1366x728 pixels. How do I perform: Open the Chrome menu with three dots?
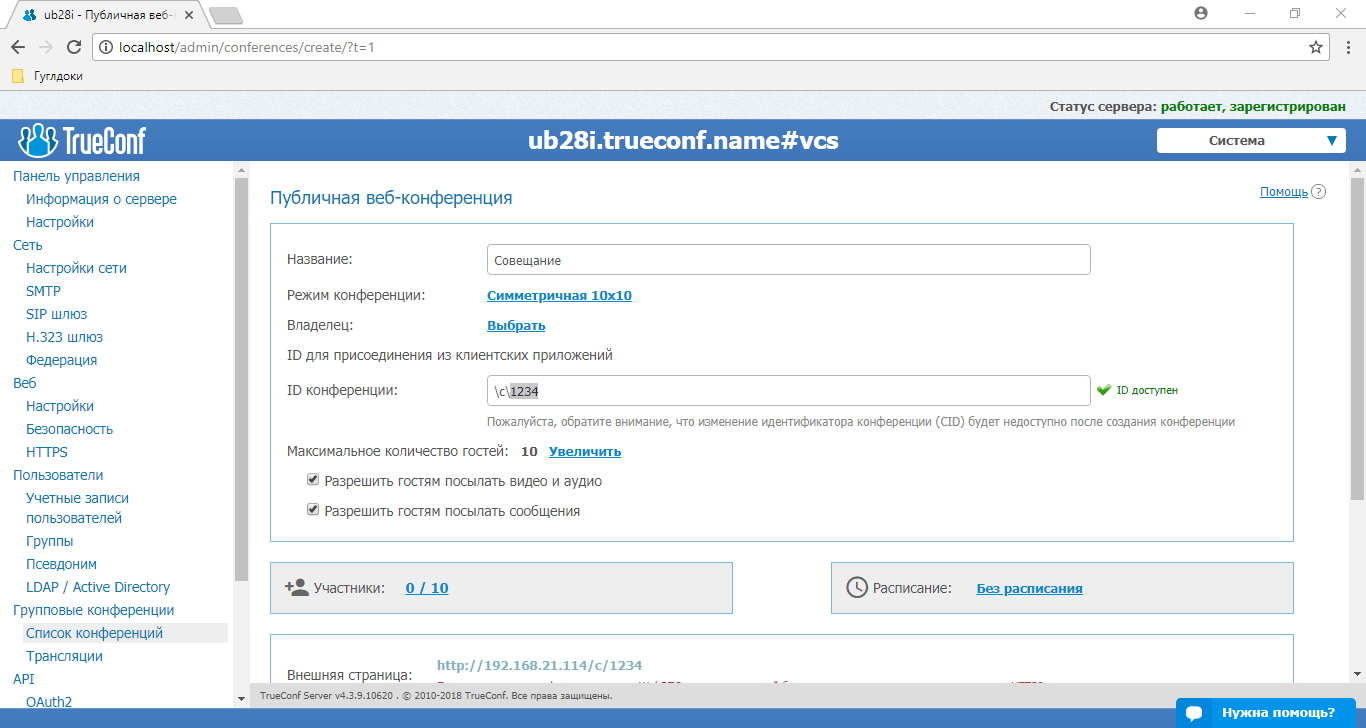click(1347, 47)
